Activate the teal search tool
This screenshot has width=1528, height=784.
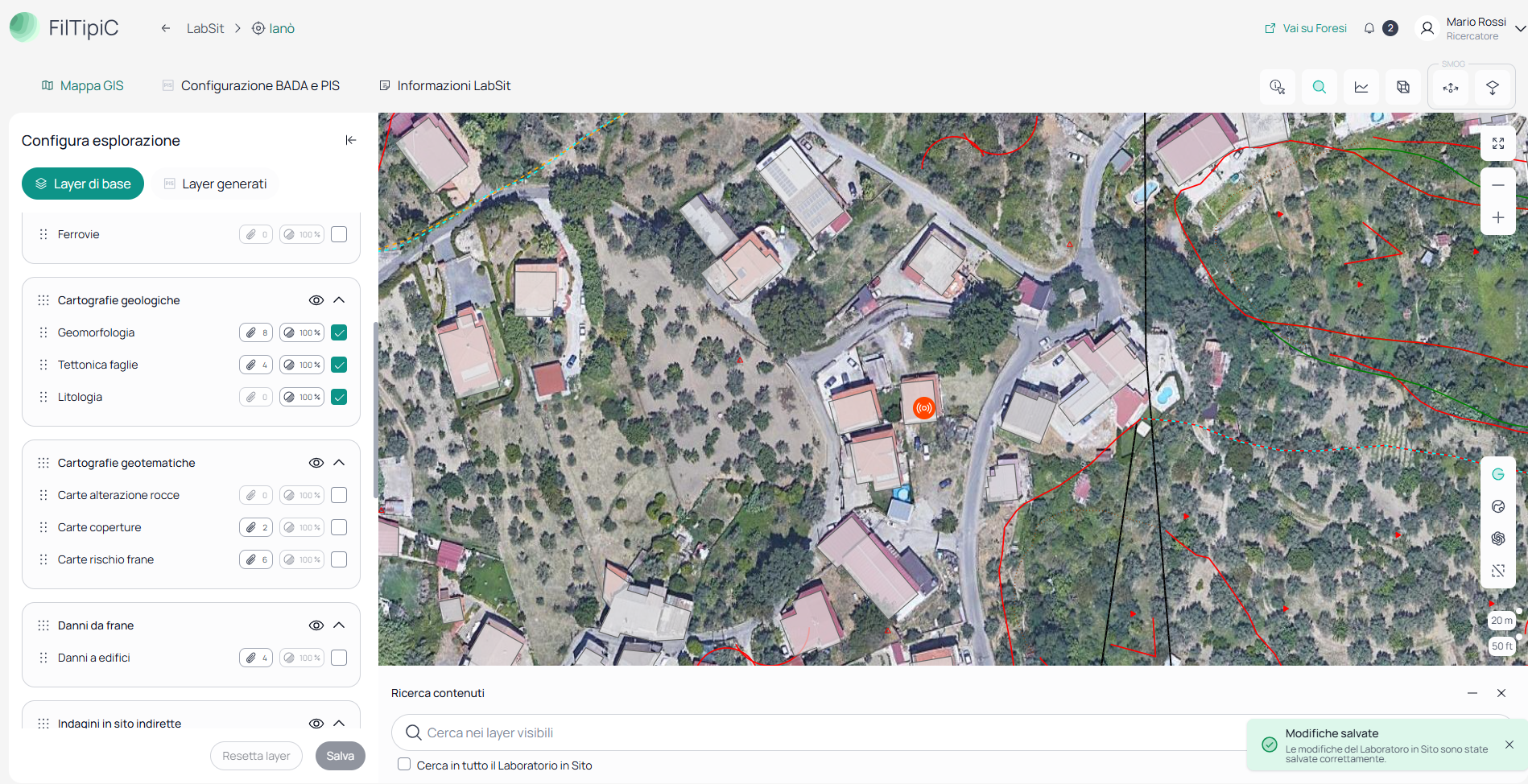[1319, 87]
